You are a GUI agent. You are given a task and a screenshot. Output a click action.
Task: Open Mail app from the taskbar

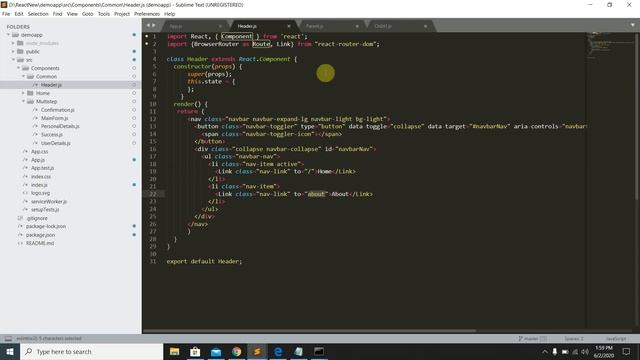[x=216, y=351]
